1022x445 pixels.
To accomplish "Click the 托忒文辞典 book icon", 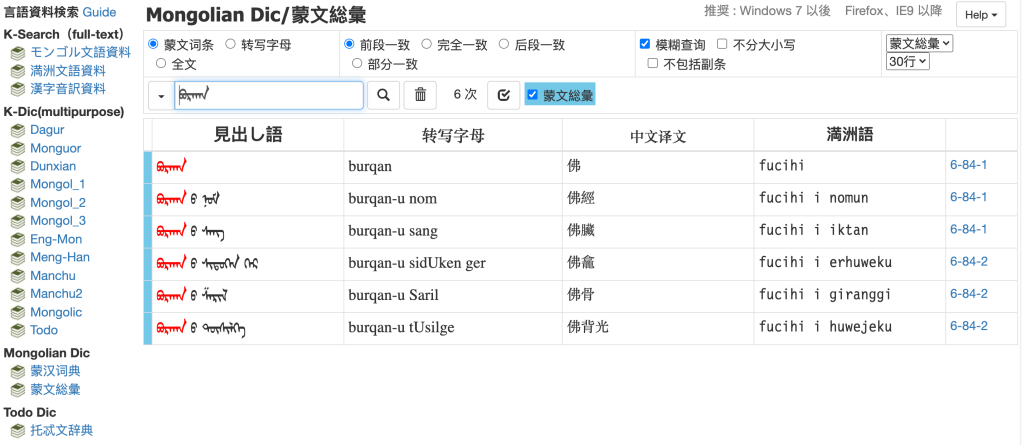I will tap(18, 431).
